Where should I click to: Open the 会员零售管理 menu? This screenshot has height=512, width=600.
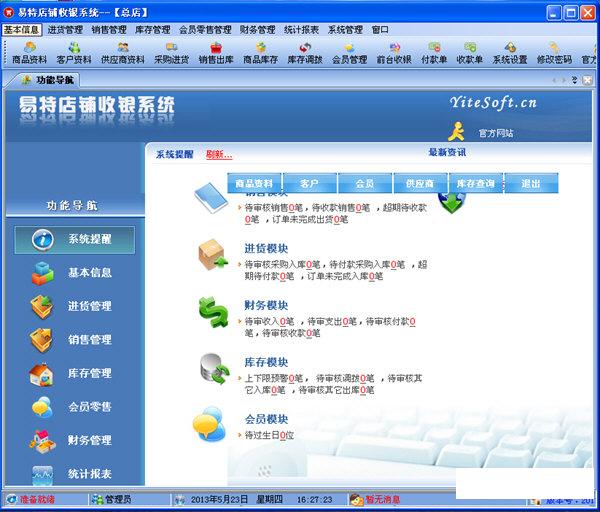tap(205, 29)
